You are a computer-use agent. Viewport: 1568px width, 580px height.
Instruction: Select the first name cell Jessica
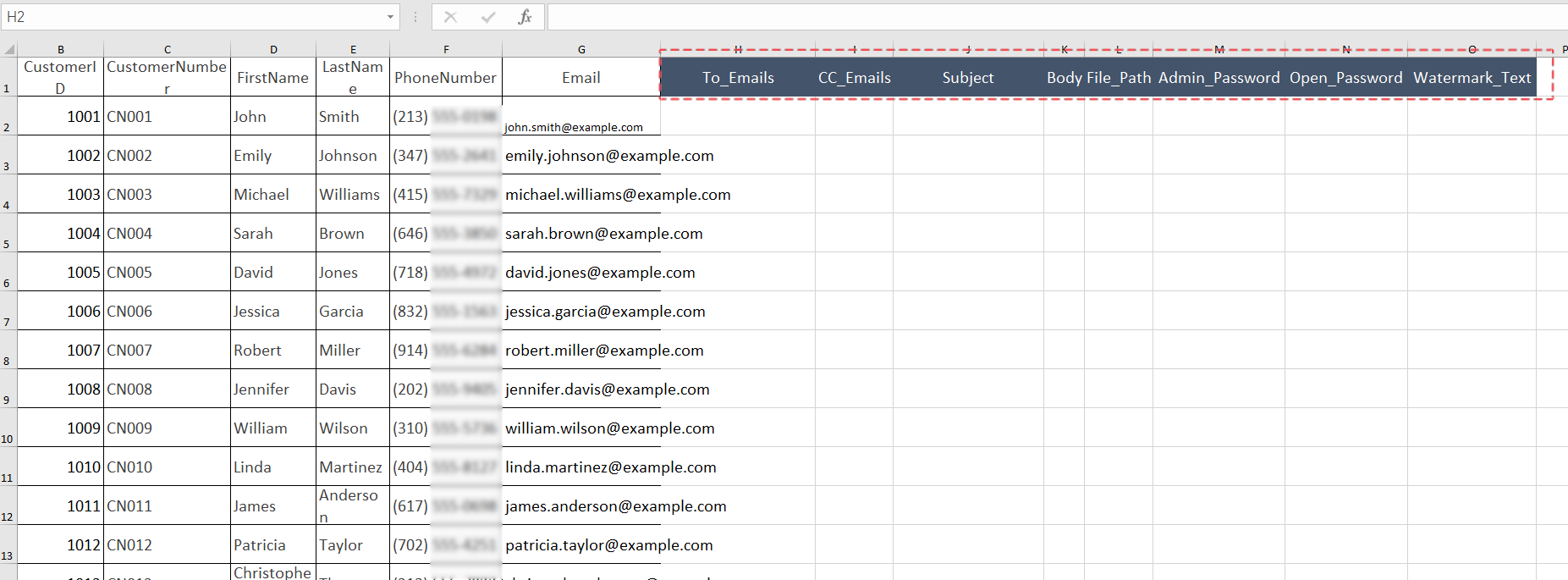pos(273,311)
